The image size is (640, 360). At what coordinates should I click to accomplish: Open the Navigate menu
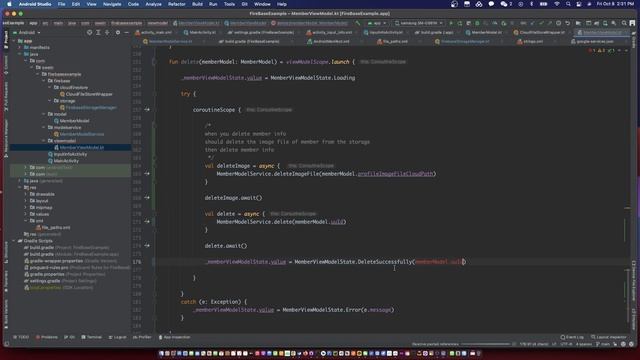coord(112,4)
